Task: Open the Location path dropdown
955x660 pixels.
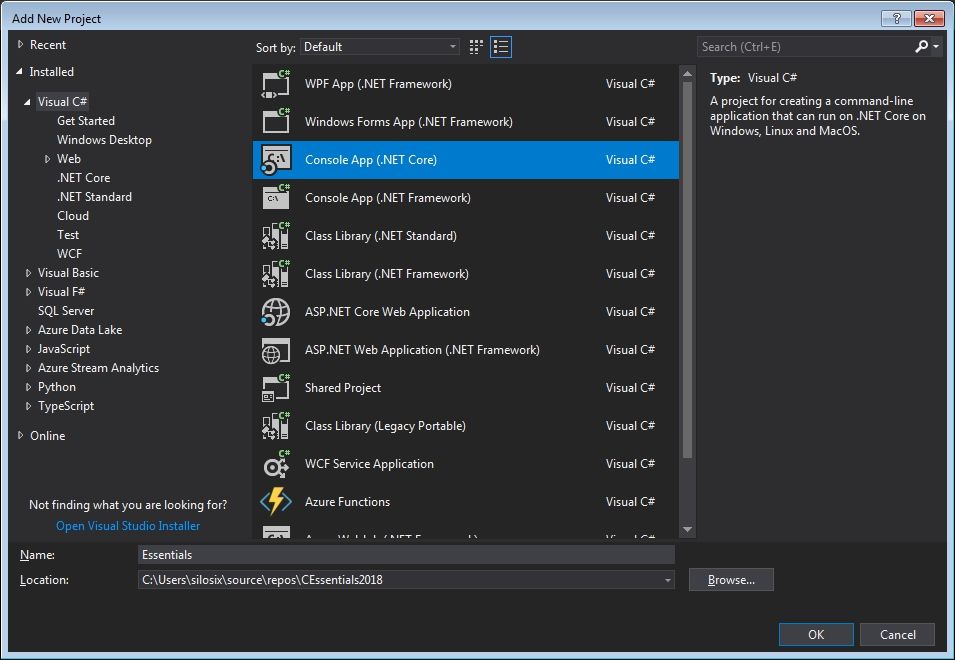Action: [667, 580]
